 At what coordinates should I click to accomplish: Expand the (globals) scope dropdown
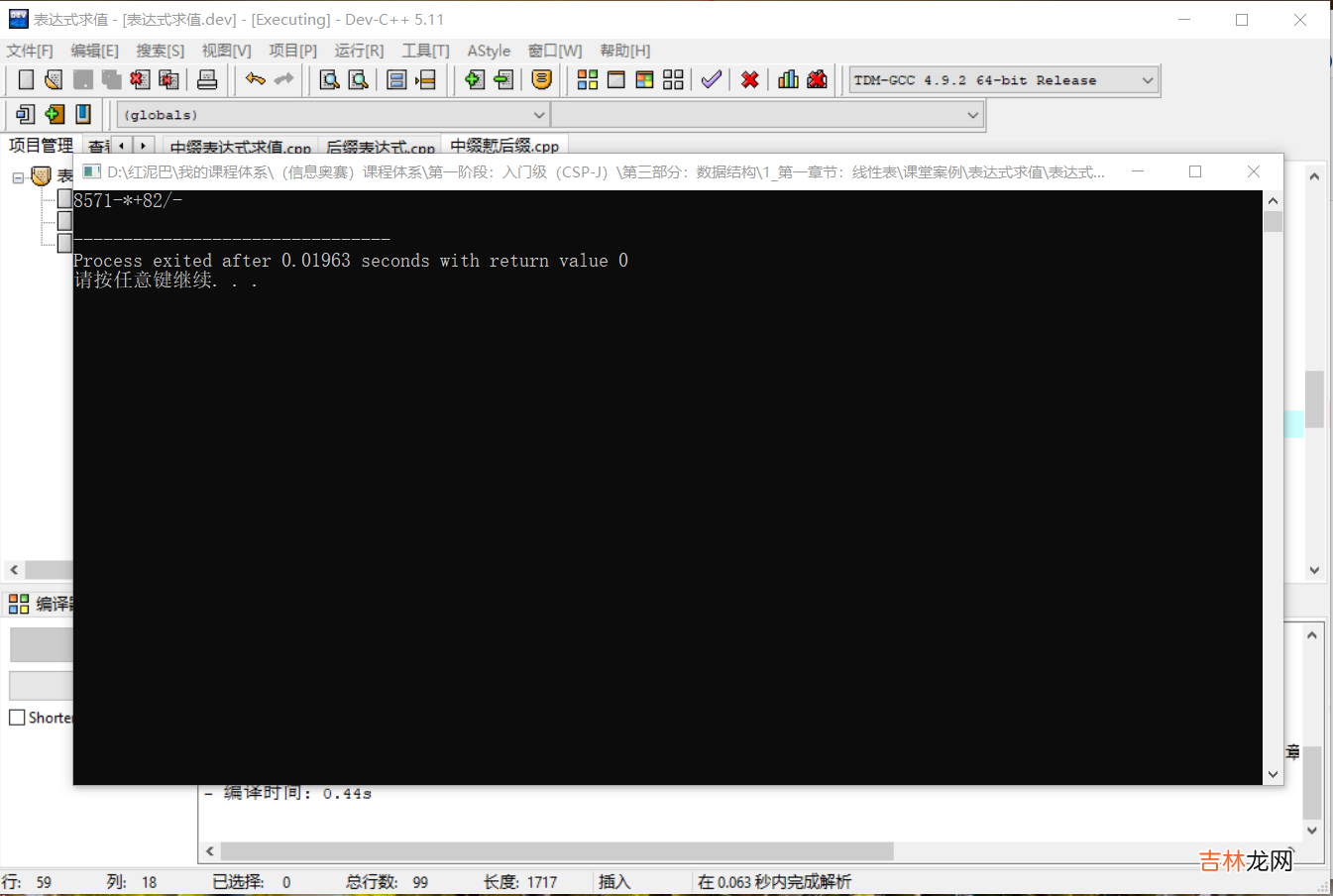pyautogui.click(x=539, y=115)
